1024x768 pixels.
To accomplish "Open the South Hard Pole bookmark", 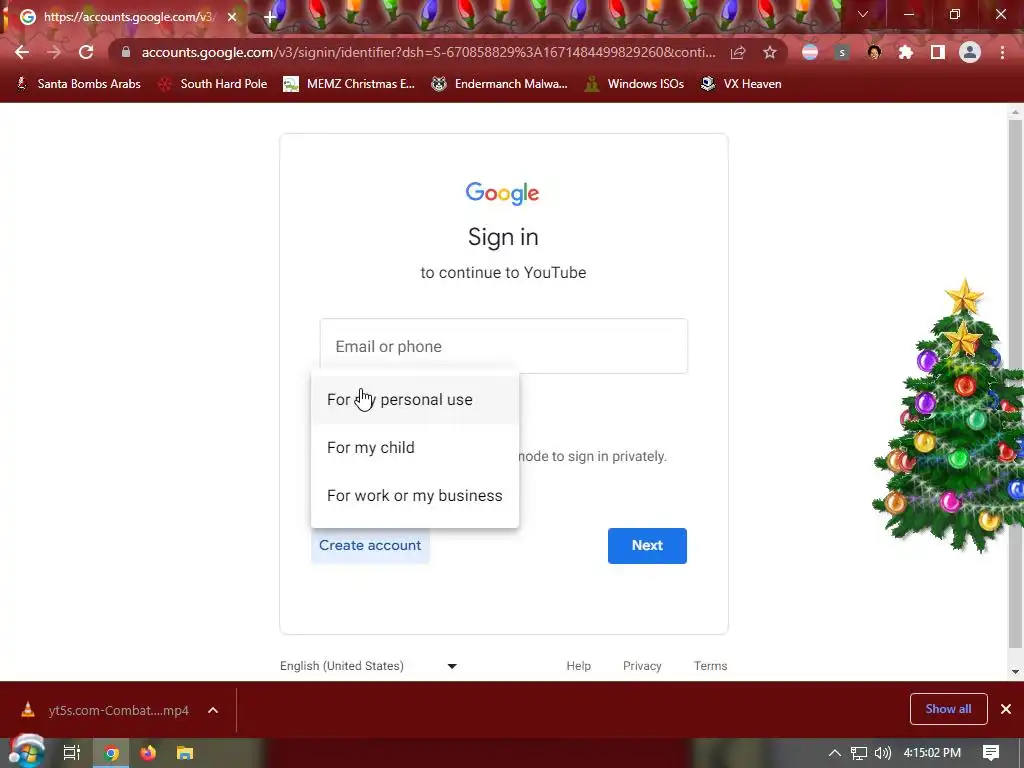I will 213,84.
